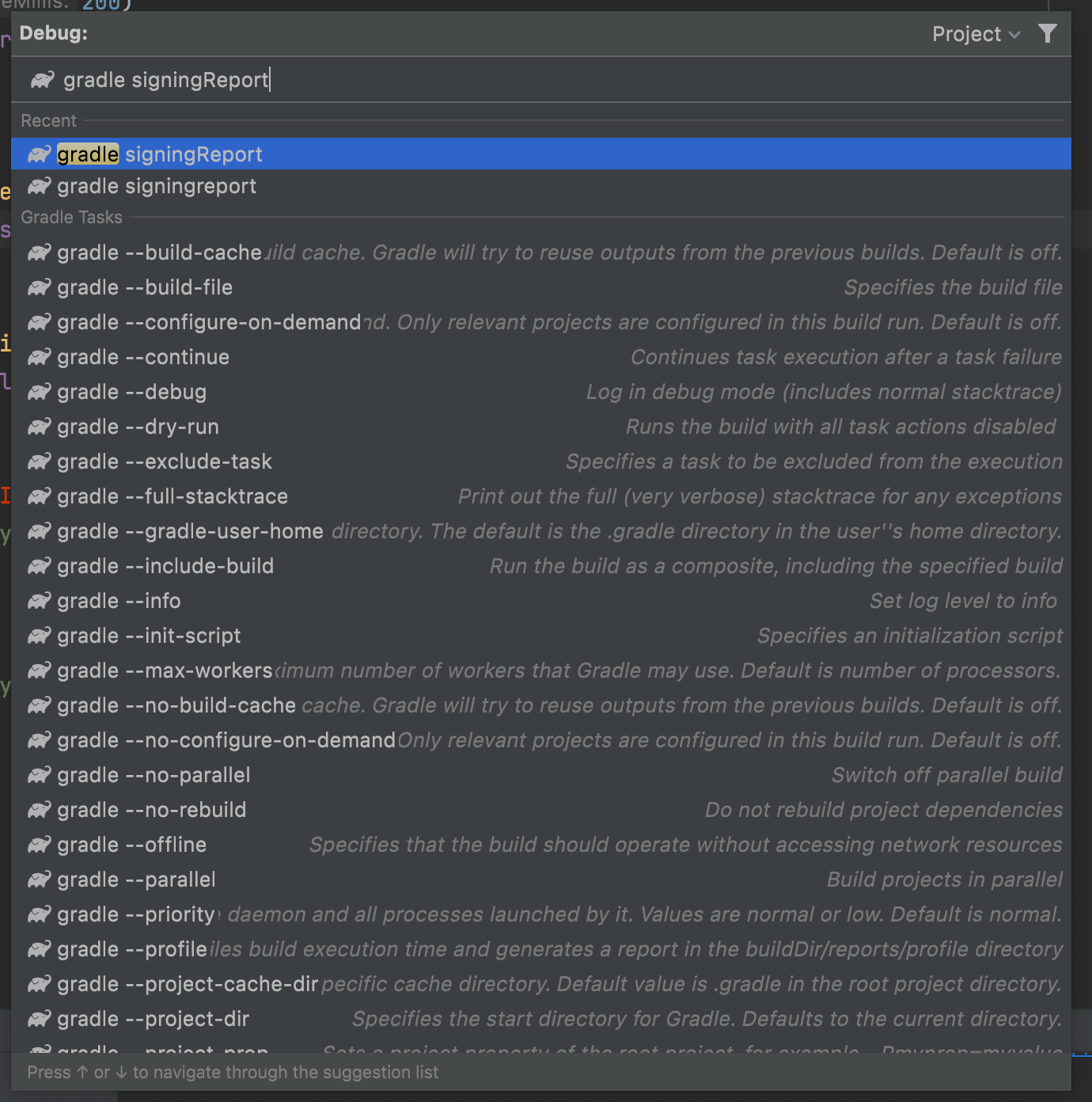This screenshot has width=1092, height=1102.
Task: Click the 'Switch off parallel build' description
Action: click(x=946, y=775)
